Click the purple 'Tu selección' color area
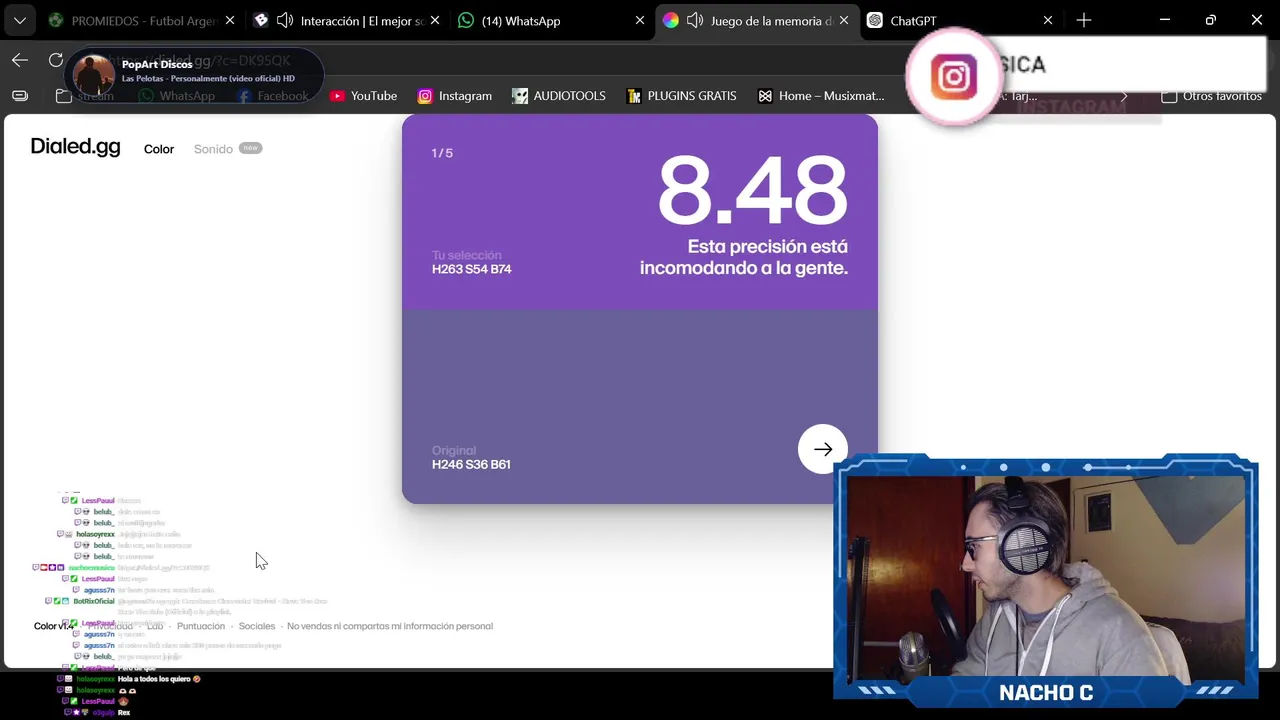Screen dimensions: 1280x720 [640, 212]
